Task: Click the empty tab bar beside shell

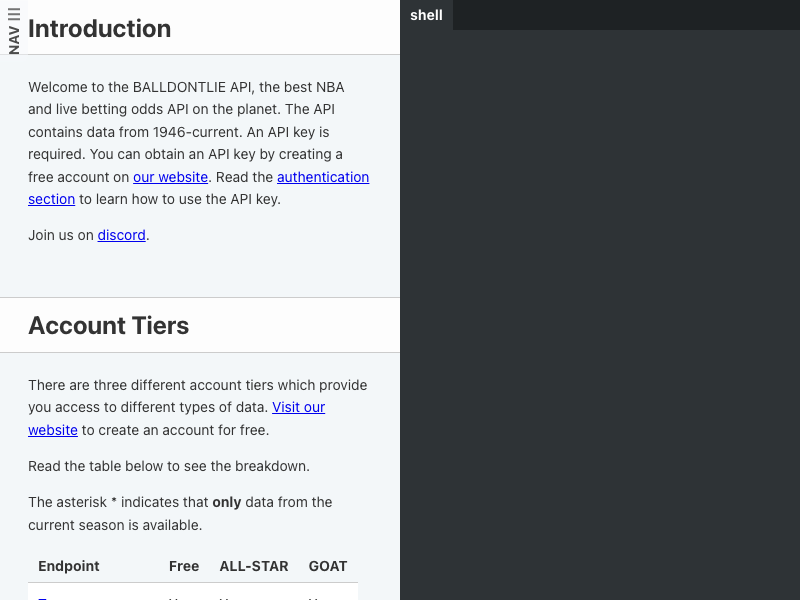Action: pyautogui.click(x=626, y=15)
